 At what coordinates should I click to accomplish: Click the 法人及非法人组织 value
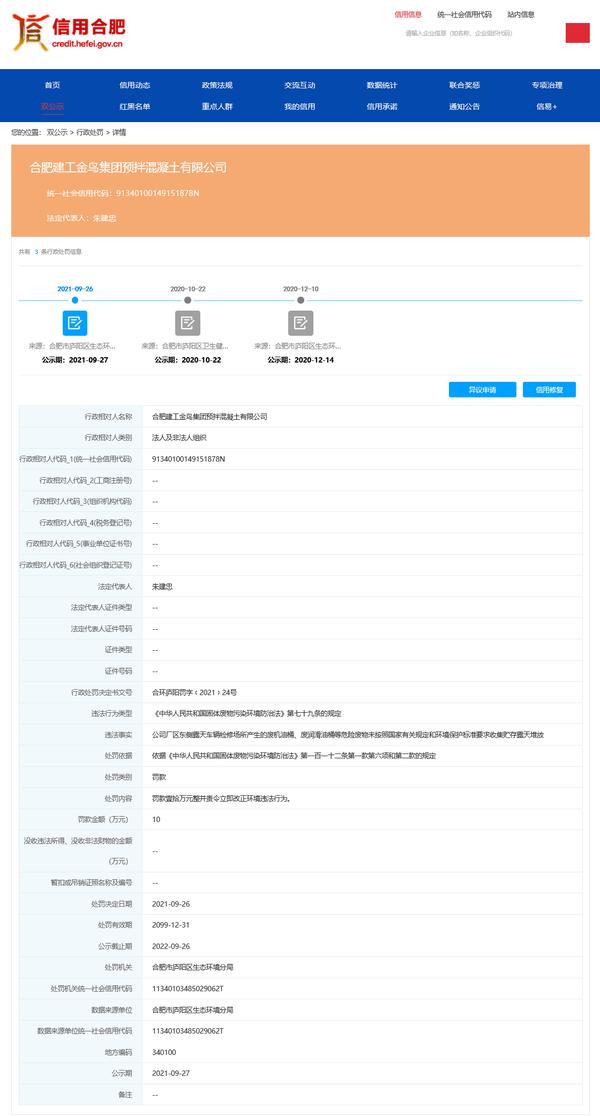(x=179, y=438)
